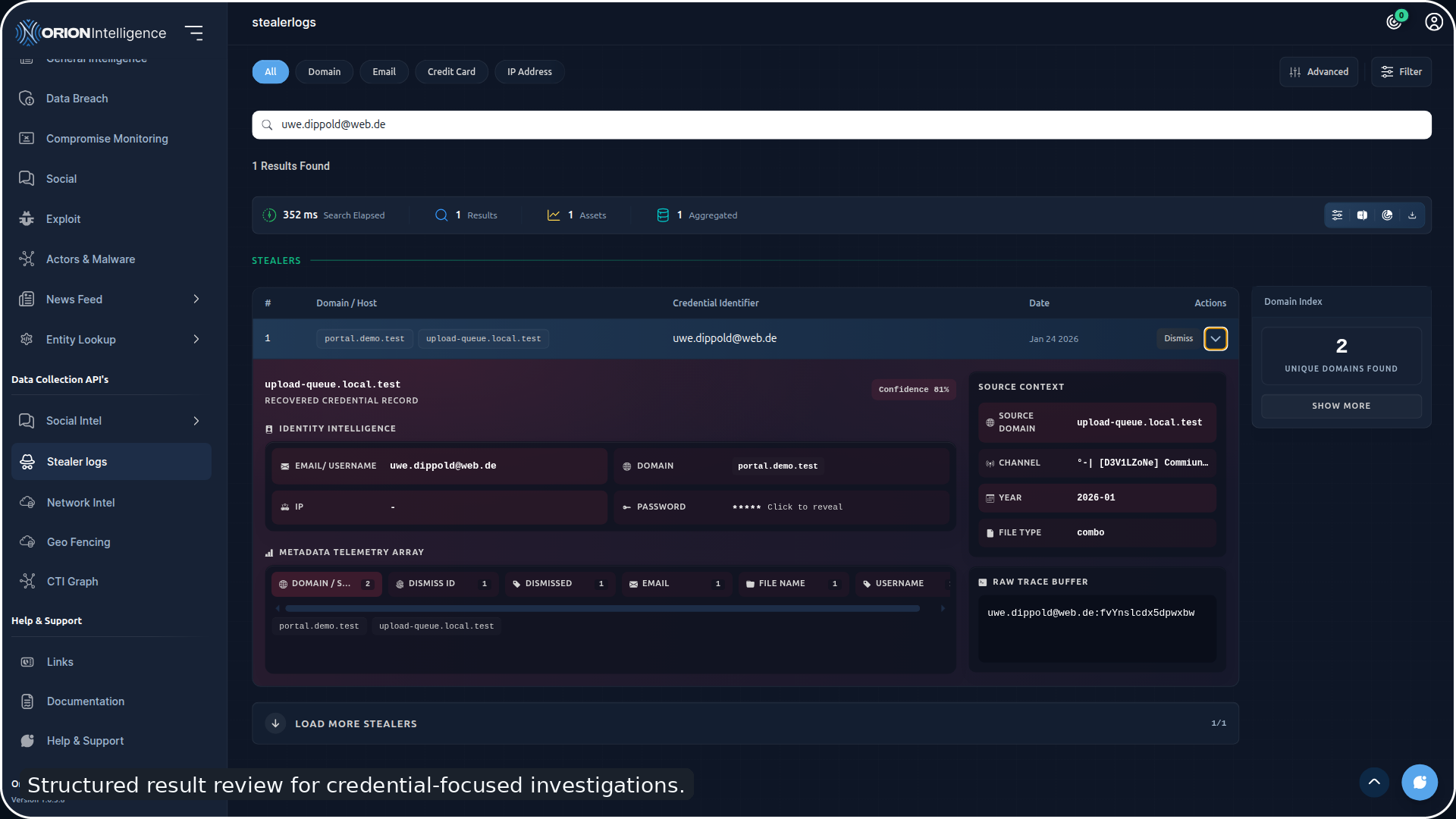The width and height of the screenshot is (1456, 819).
Task: Click the Geo Fencing icon
Action: [27, 542]
